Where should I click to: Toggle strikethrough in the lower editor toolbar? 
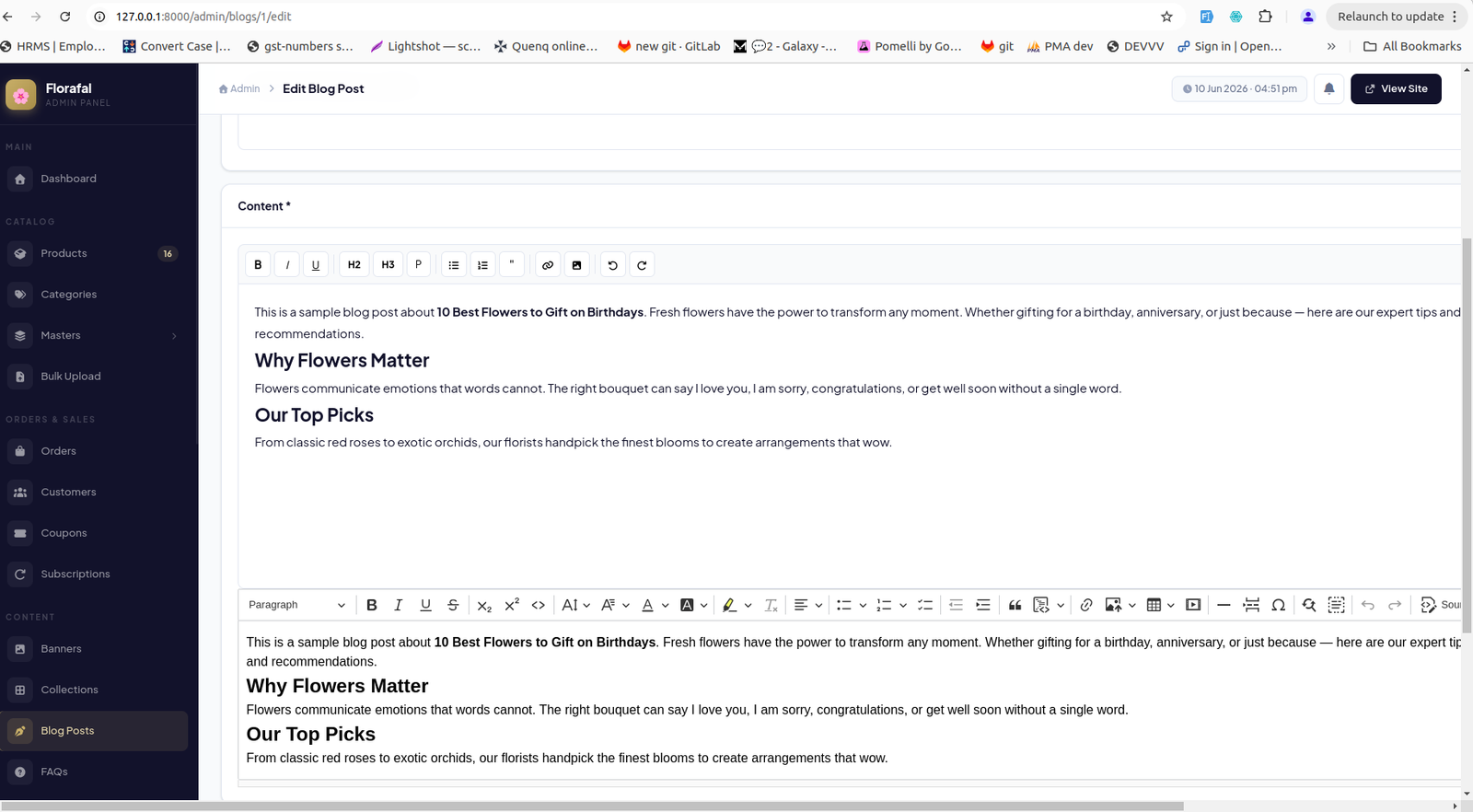click(452, 605)
